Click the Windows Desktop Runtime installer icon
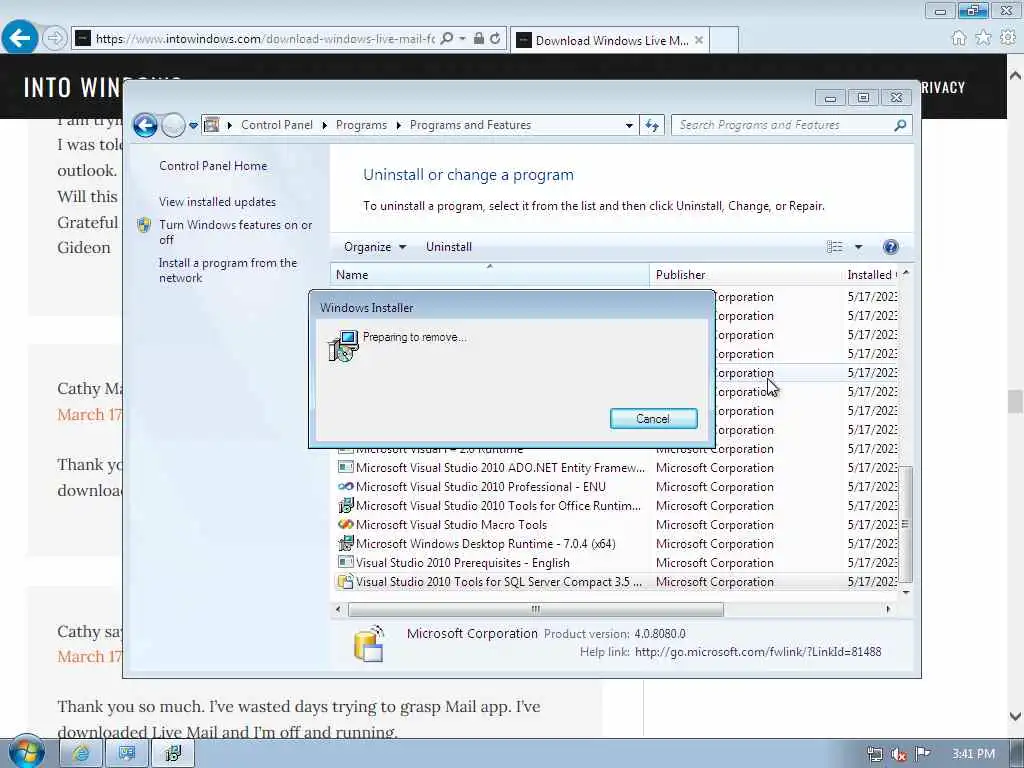The image size is (1024, 768). click(345, 543)
